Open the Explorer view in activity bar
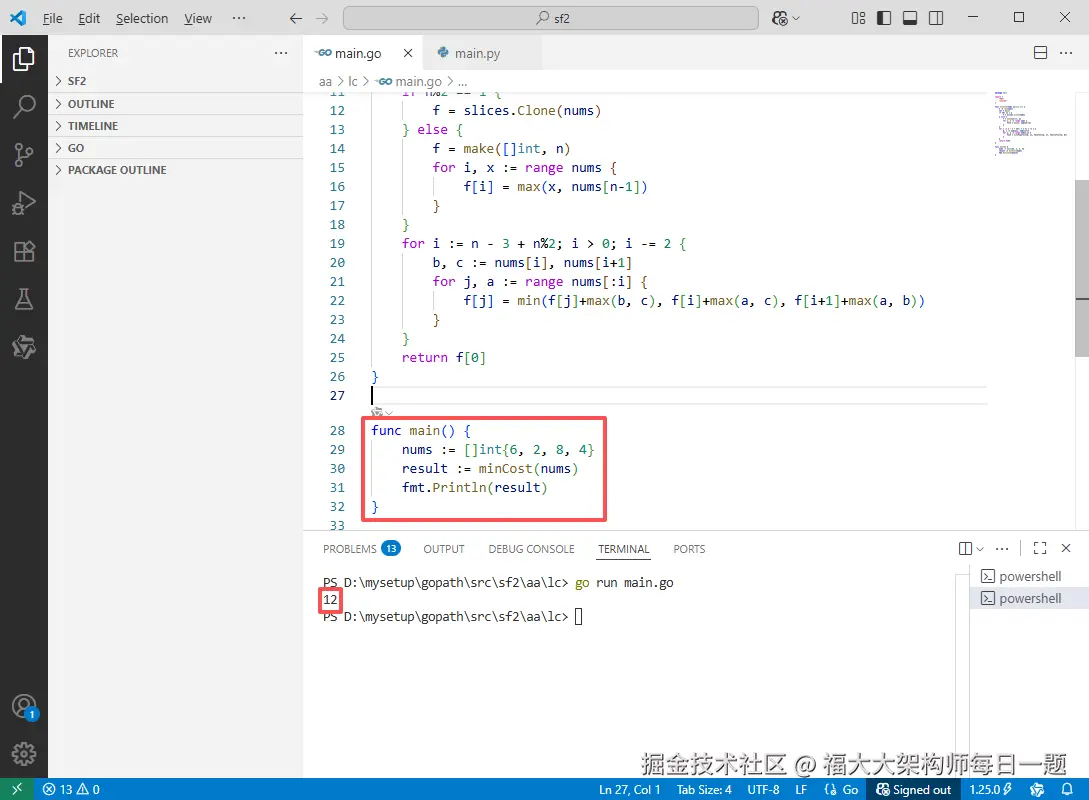 [24, 59]
